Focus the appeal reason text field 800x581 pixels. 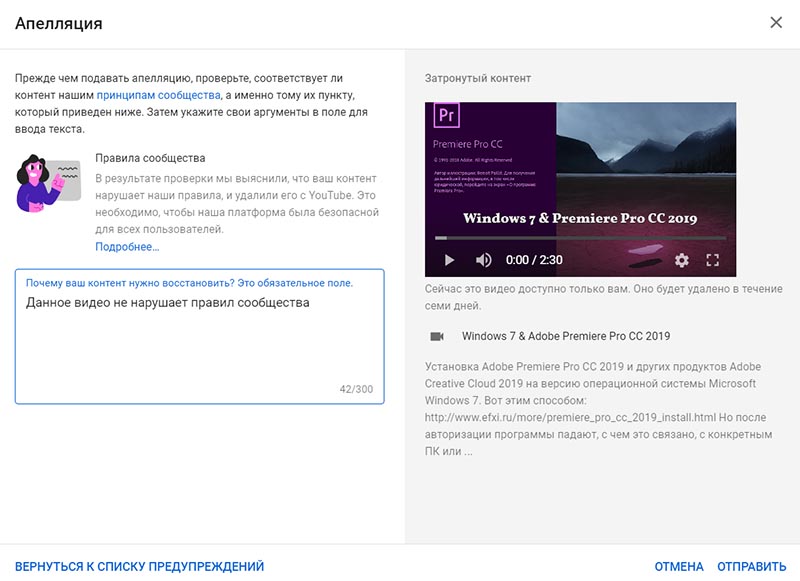[199, 337]
